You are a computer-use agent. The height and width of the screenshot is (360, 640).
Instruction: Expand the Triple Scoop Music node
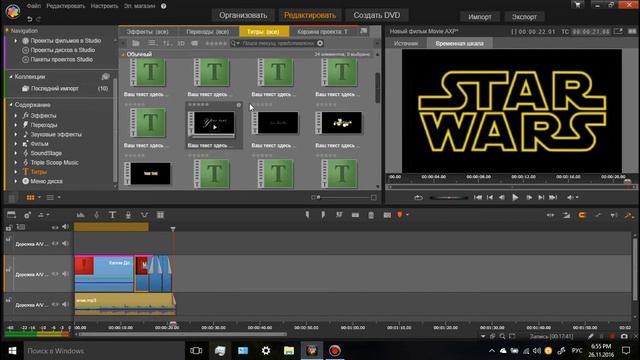click(x=16, y=162)
